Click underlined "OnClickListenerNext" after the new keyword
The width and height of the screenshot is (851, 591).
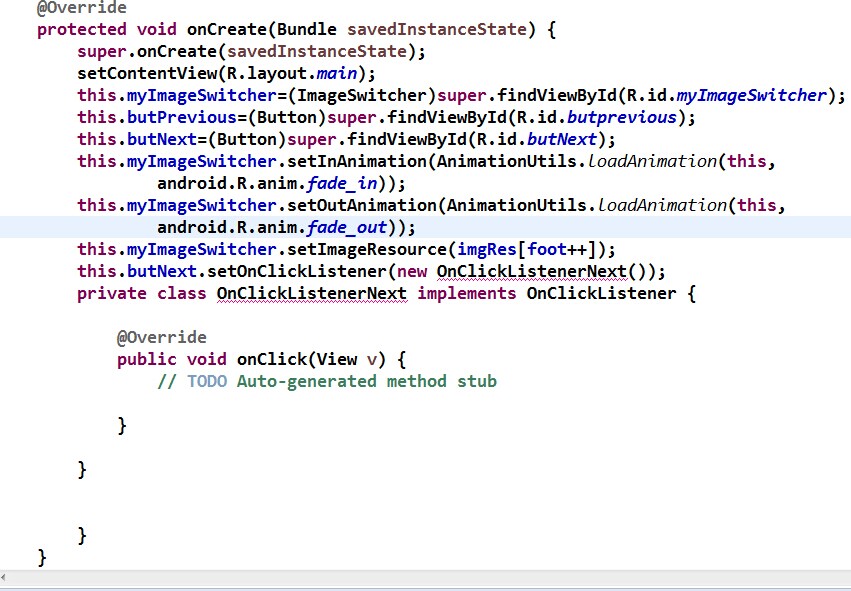[x=531, y=271]
